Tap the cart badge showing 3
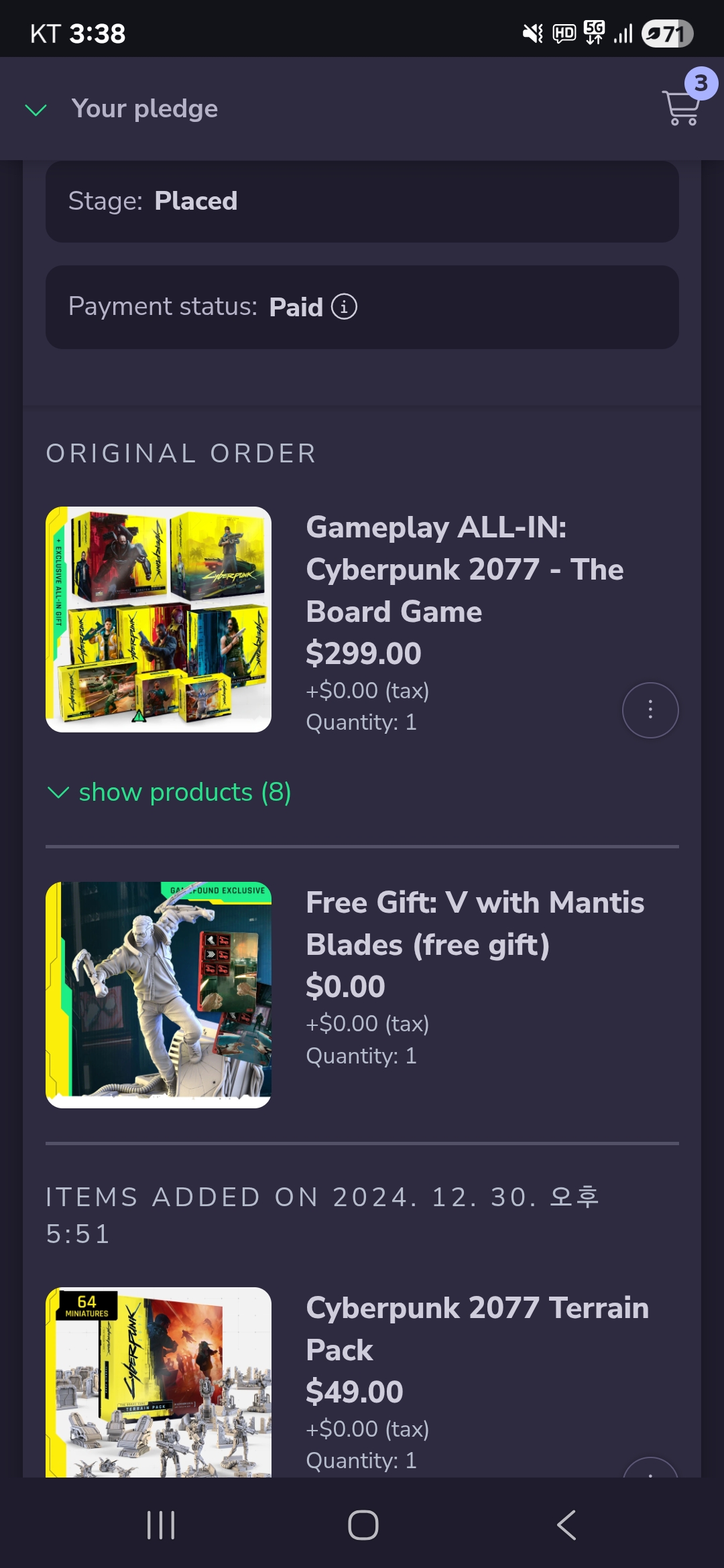The image size is (724, 1568). [701, 84]
